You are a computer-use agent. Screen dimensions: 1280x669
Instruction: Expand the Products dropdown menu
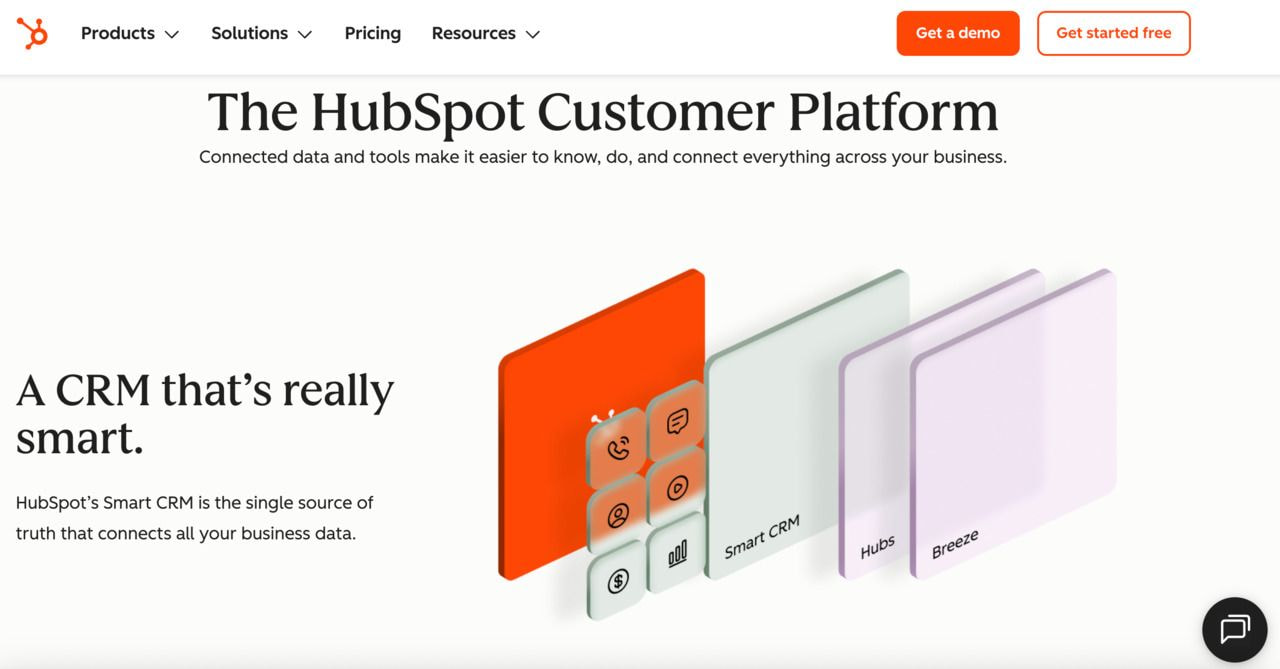129,33
